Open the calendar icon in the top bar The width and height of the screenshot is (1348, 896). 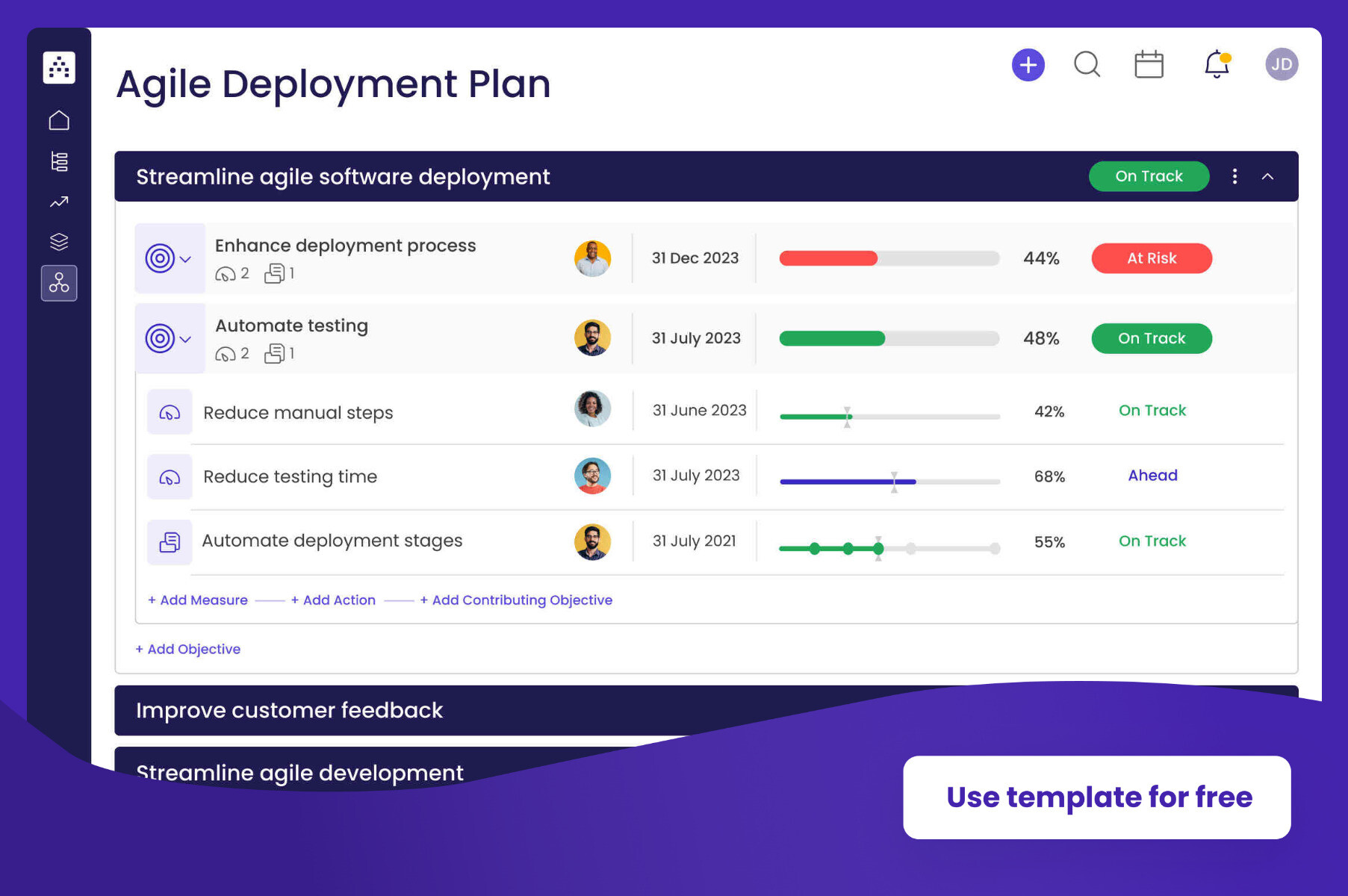coord(1149,64)
